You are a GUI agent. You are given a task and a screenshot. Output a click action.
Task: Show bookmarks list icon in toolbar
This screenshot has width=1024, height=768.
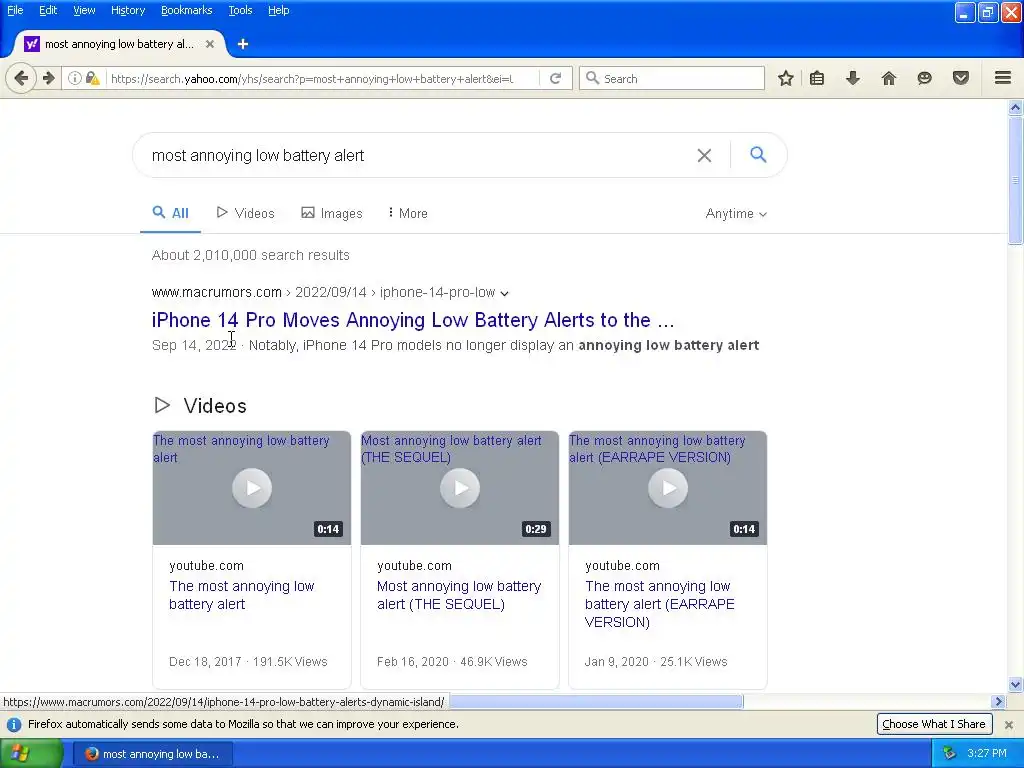point(817,79)
